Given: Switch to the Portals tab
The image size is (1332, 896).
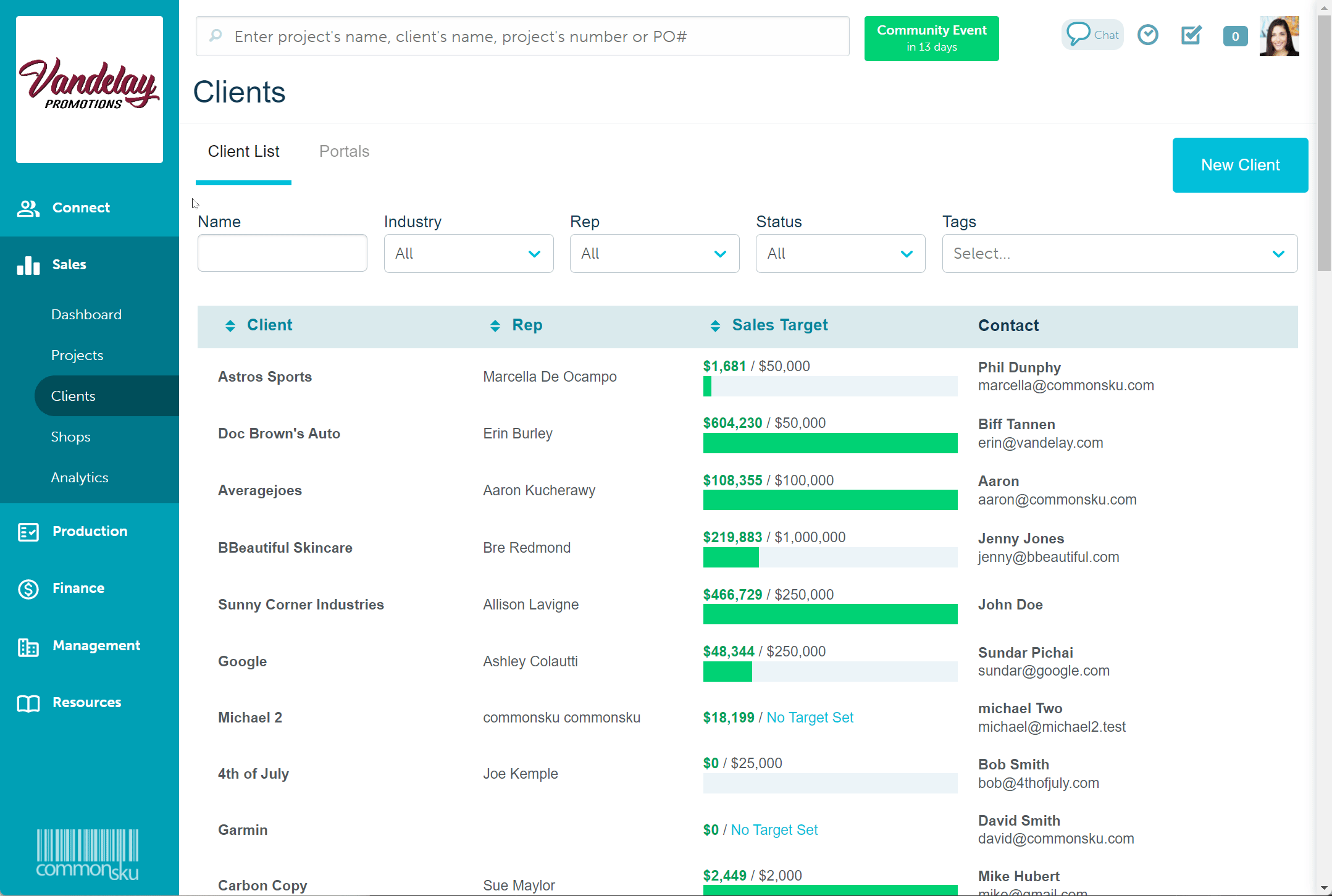Looking at the screenshot, I should 344,151.
